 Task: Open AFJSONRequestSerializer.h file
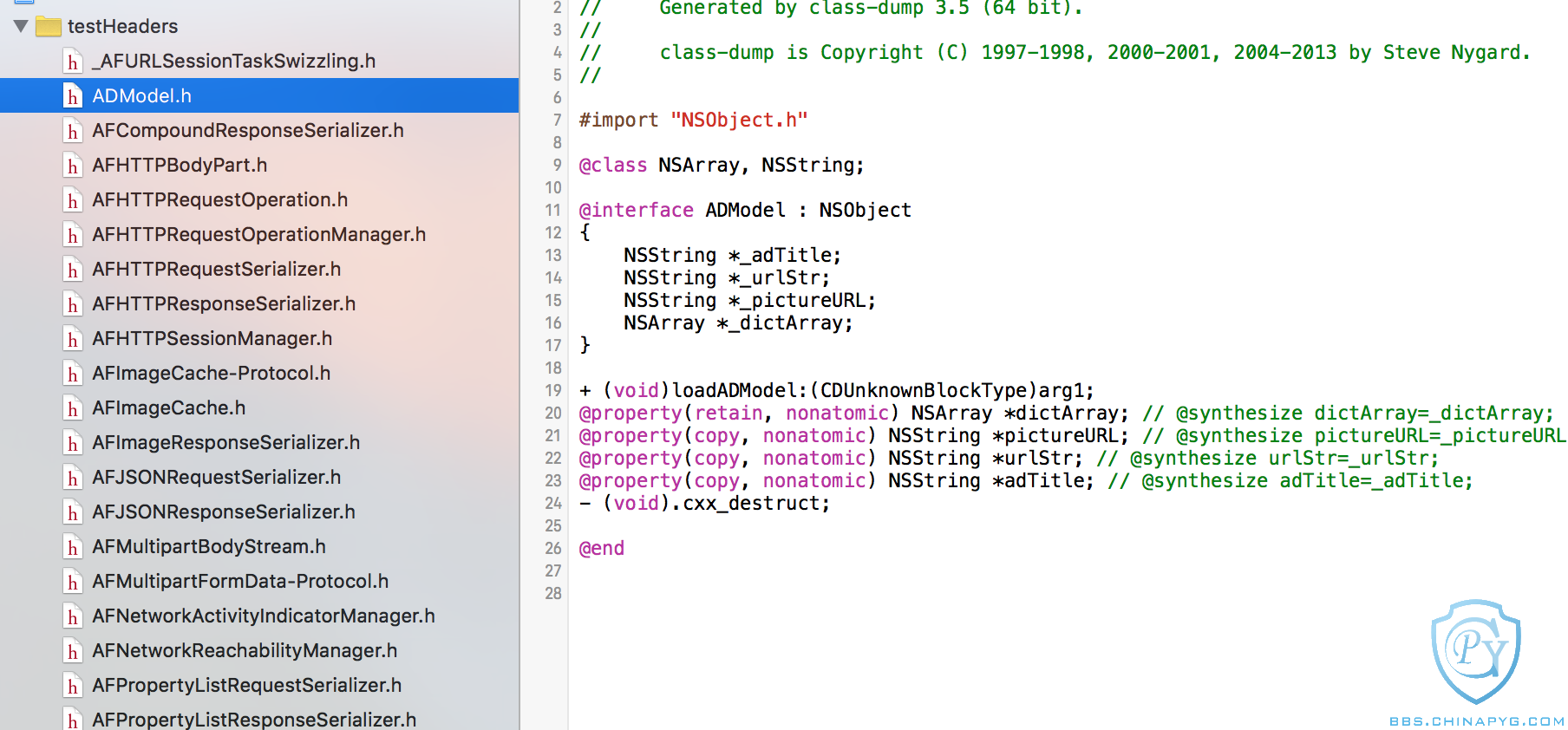[x=217, y=477]
